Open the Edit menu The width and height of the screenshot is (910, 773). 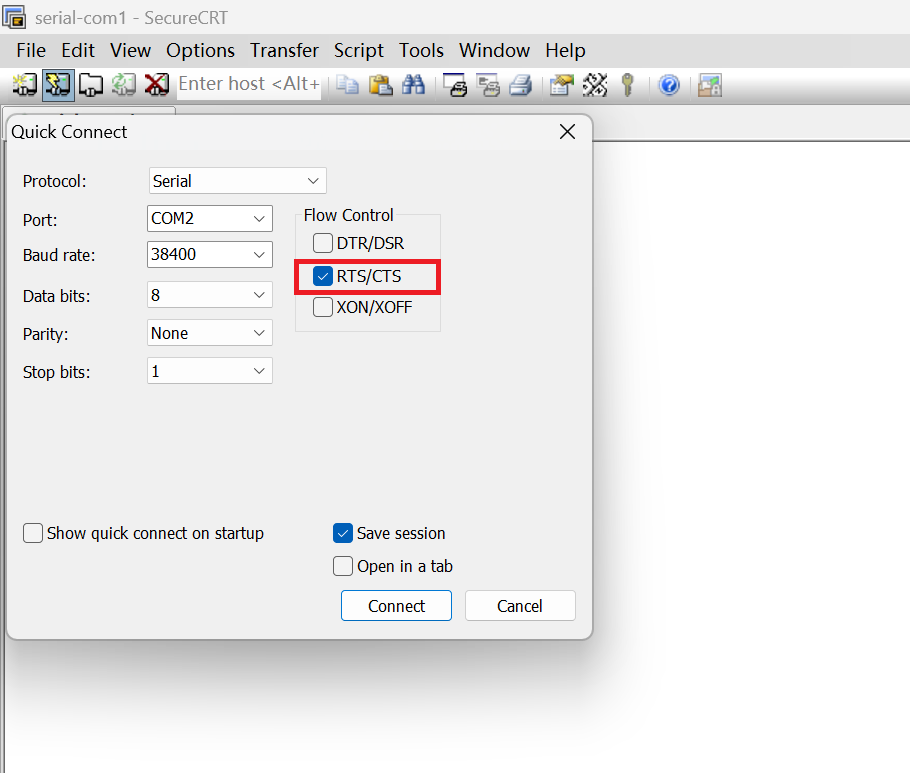(x=78, y=50)
